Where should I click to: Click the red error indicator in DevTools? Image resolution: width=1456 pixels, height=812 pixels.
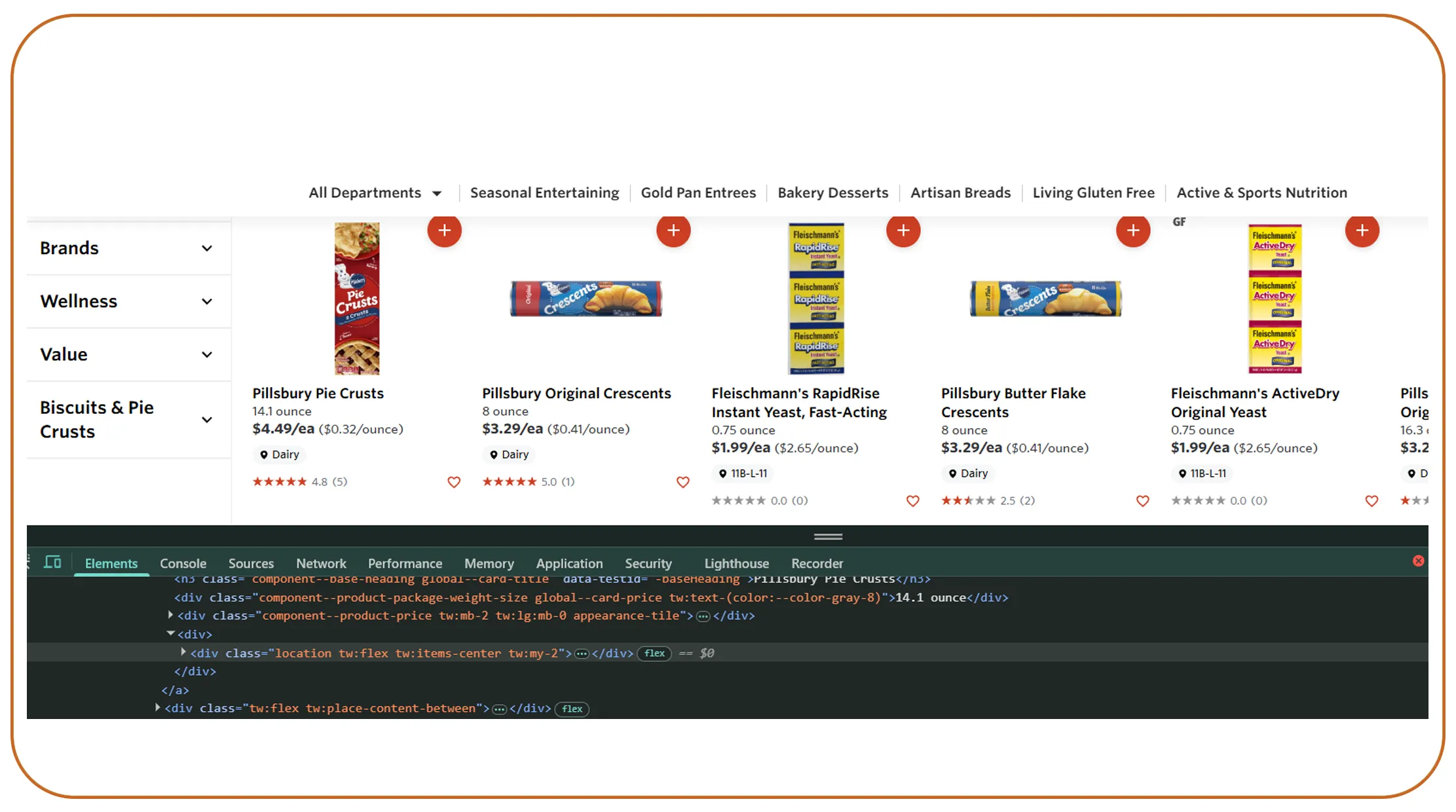[x=1418, y=561]
